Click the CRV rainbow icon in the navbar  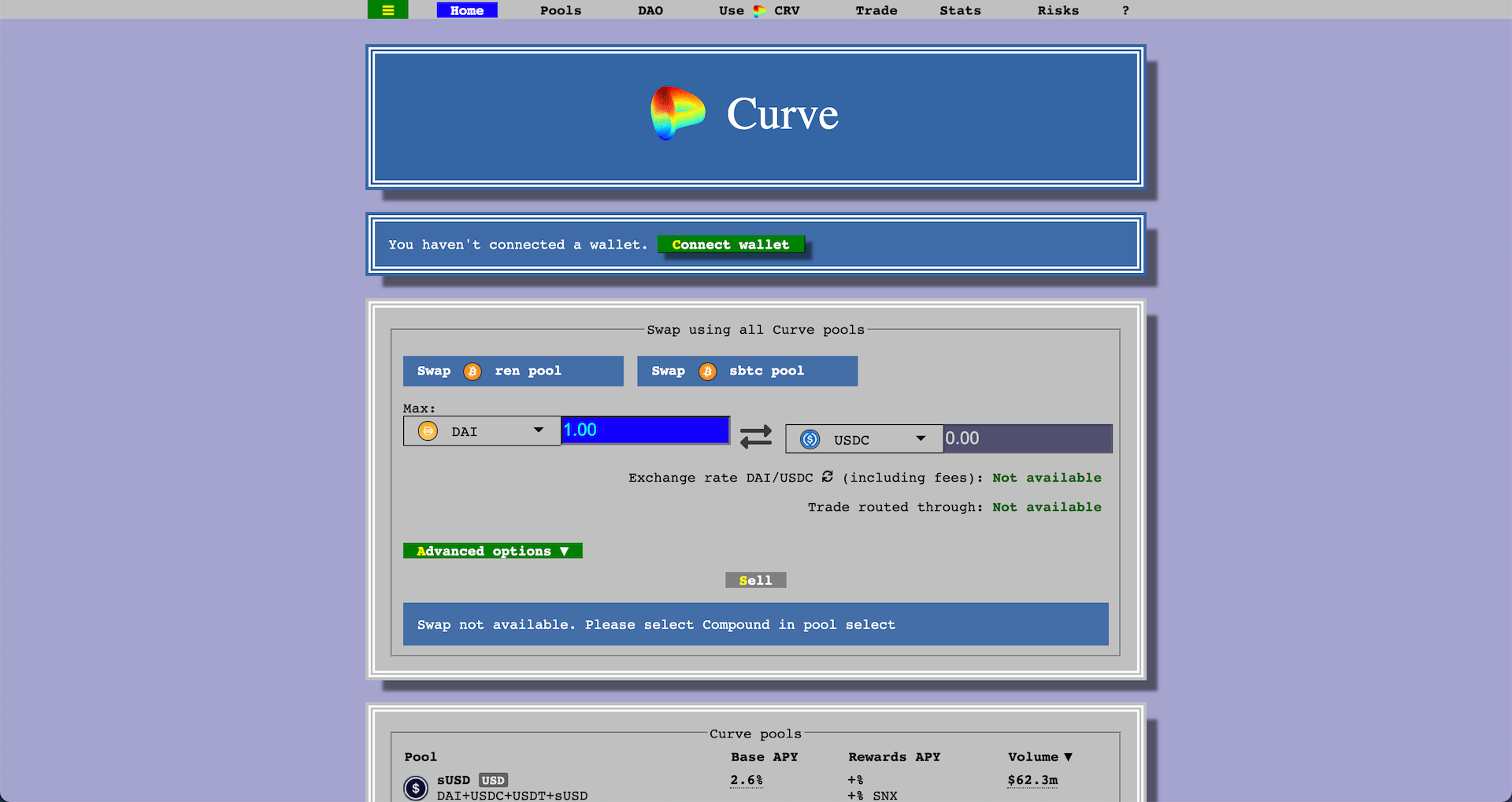pyautogui.click(x=759, y=10)
